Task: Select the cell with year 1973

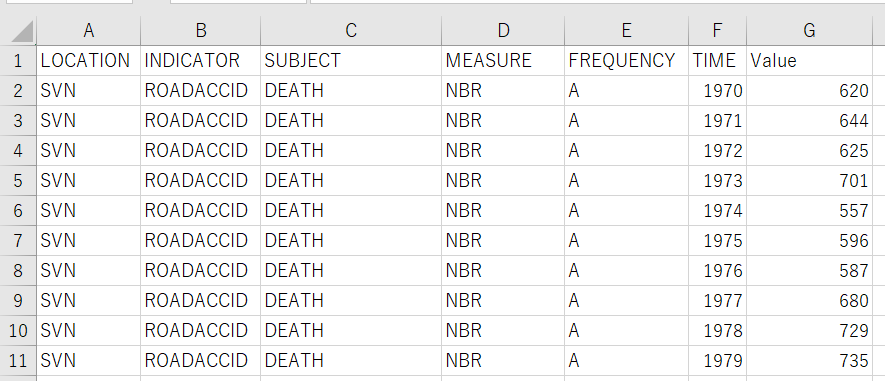Action: (x=717, y=181)
